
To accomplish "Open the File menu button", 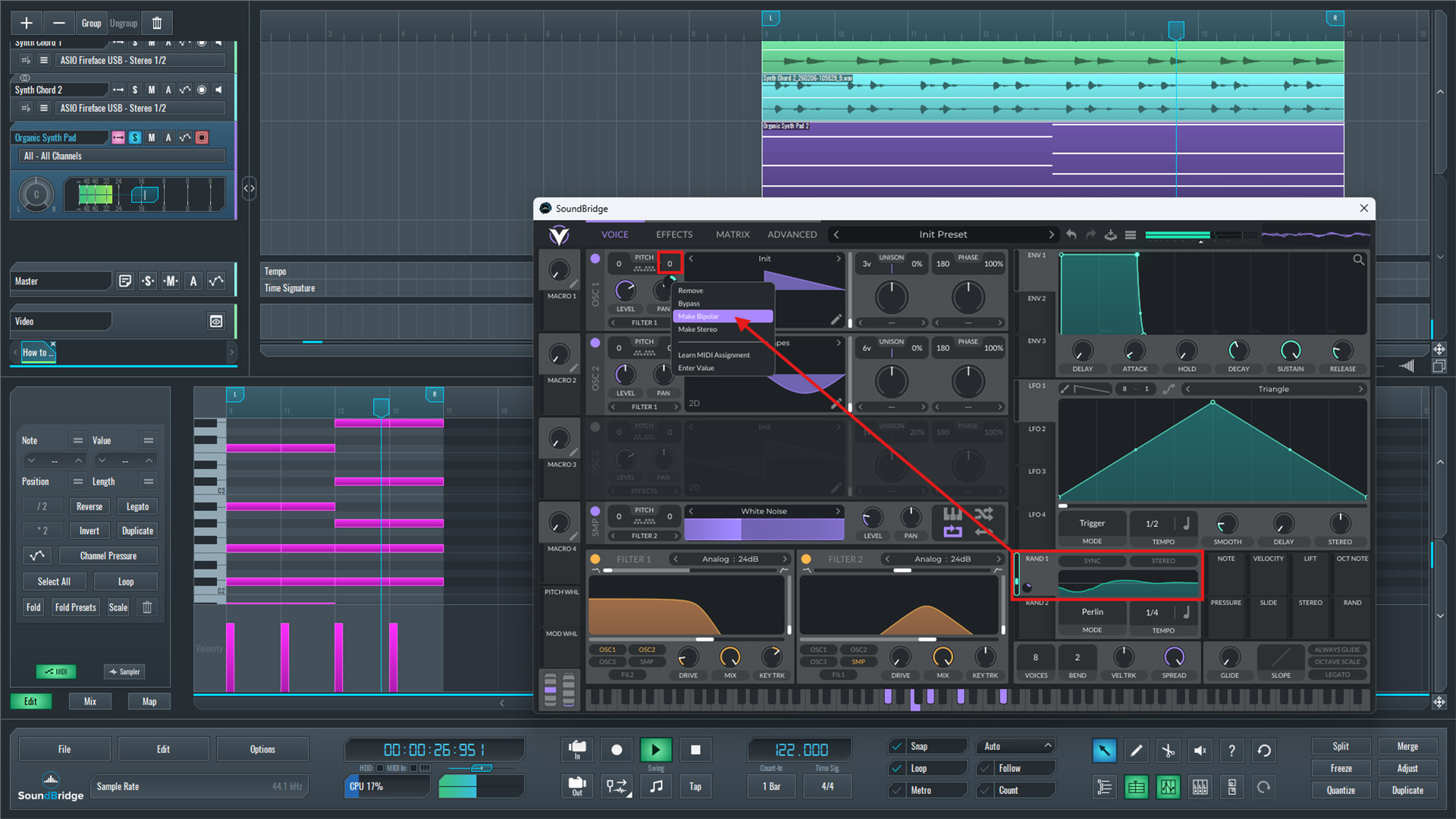I will pos(64,749).
